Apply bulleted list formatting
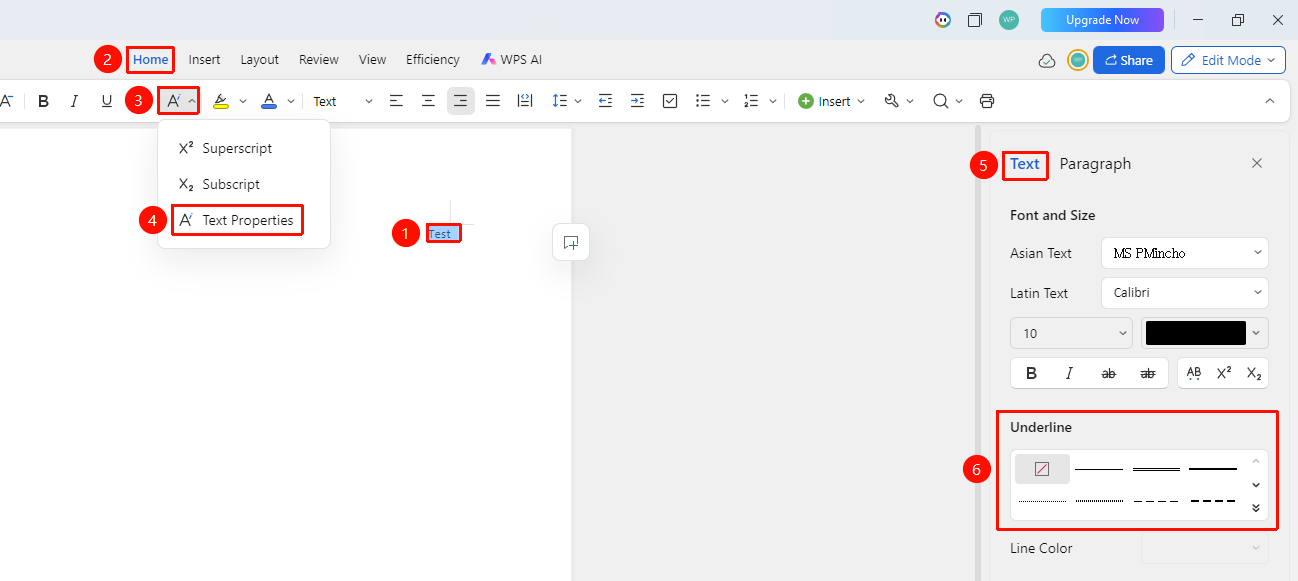The image size is (1298, 581). 703,101
